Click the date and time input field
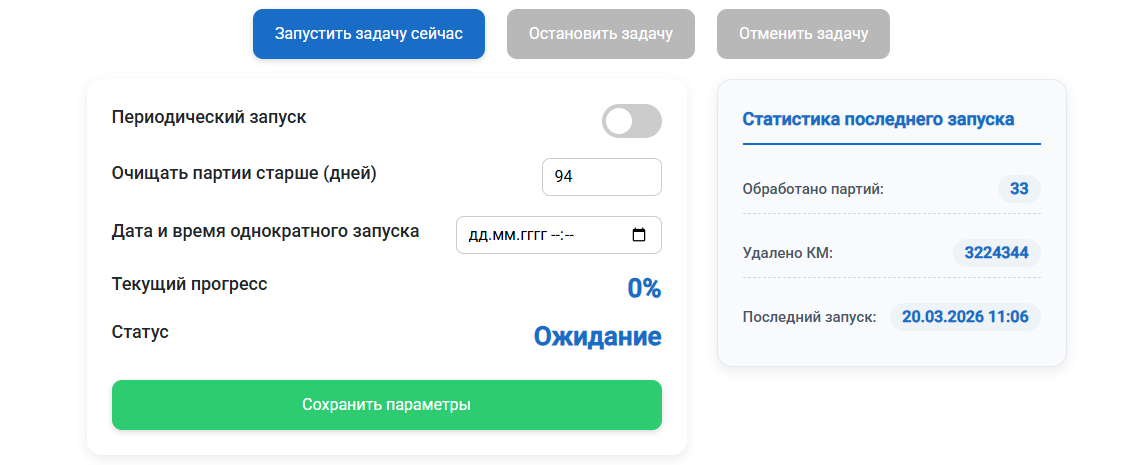The image size is (1141, 465). click(x=540, y=236)
